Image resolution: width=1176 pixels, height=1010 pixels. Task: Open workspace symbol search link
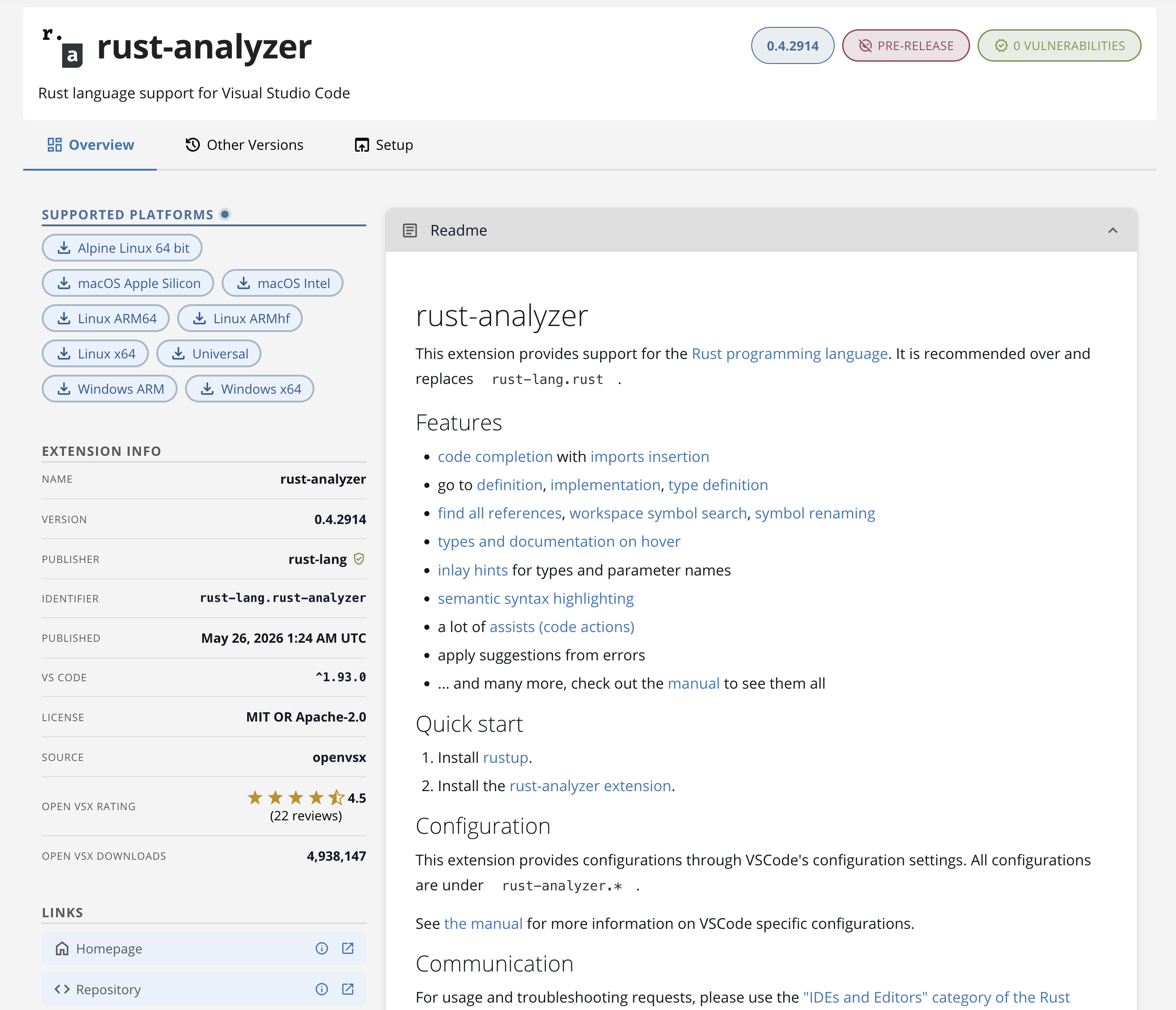(x=658, y=513)
